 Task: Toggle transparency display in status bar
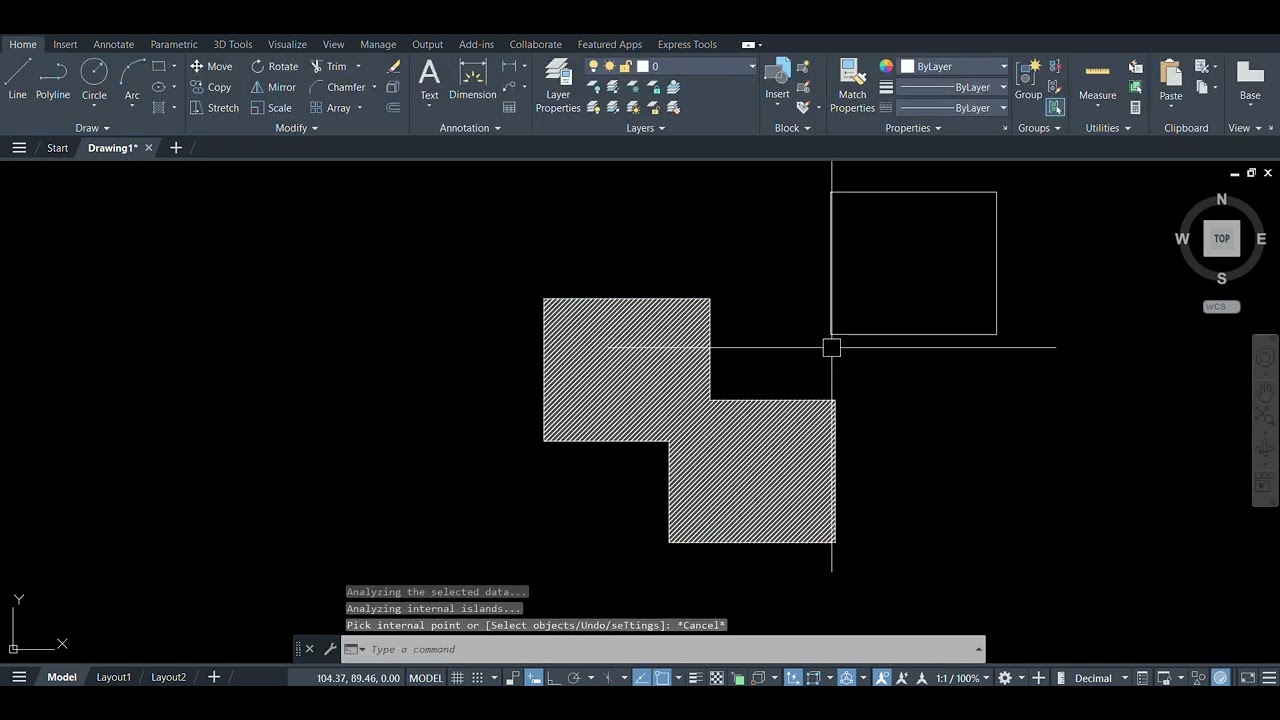[716, 678]
